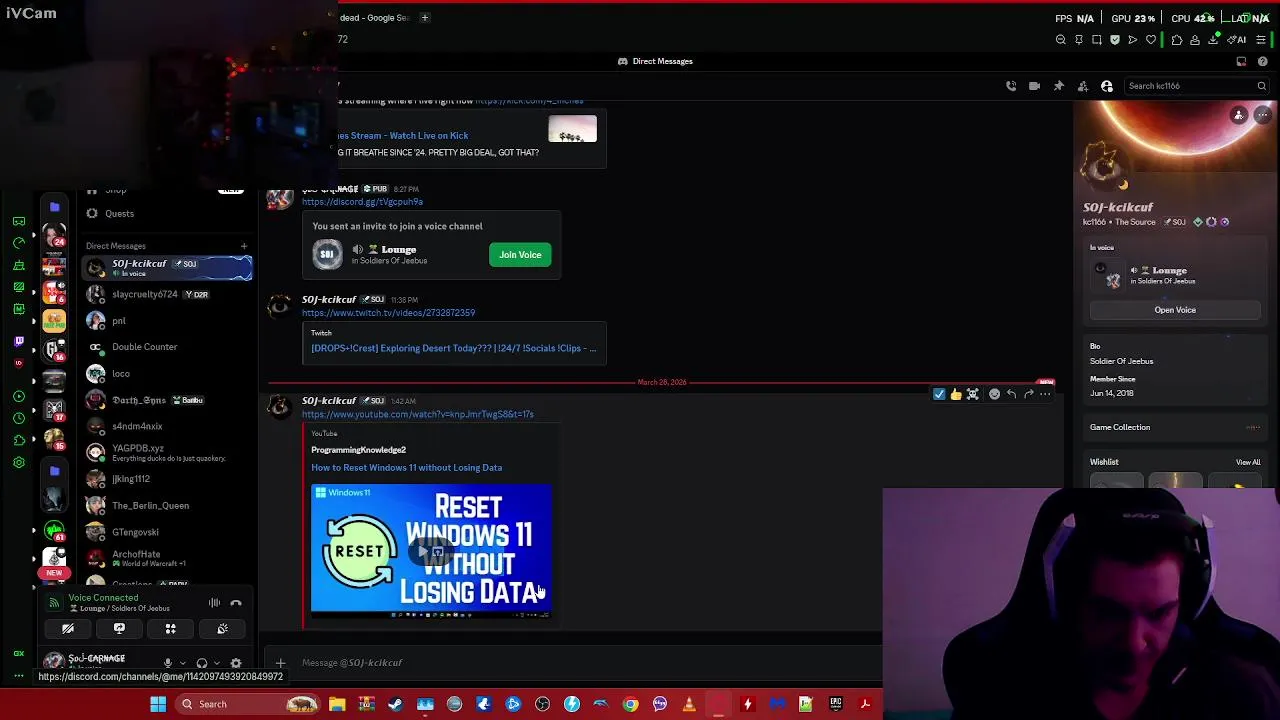1280x720 pixels.
Task: Open the youtube.com watch link
Action: (x=417, y=414)
